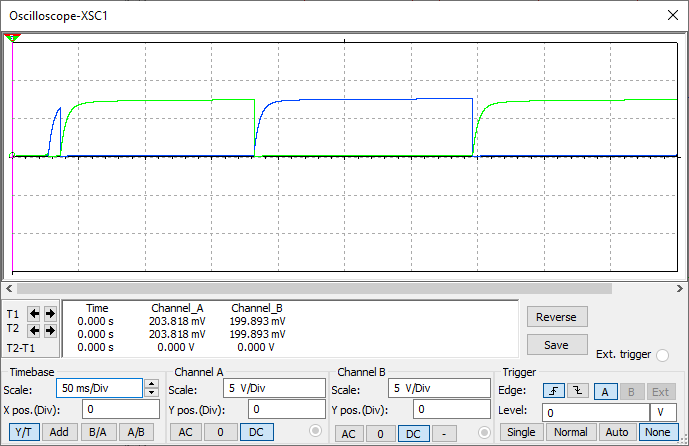Choose trigger source Ext
This screenshot has height=446, width=689.
click(x=660, y=392)
